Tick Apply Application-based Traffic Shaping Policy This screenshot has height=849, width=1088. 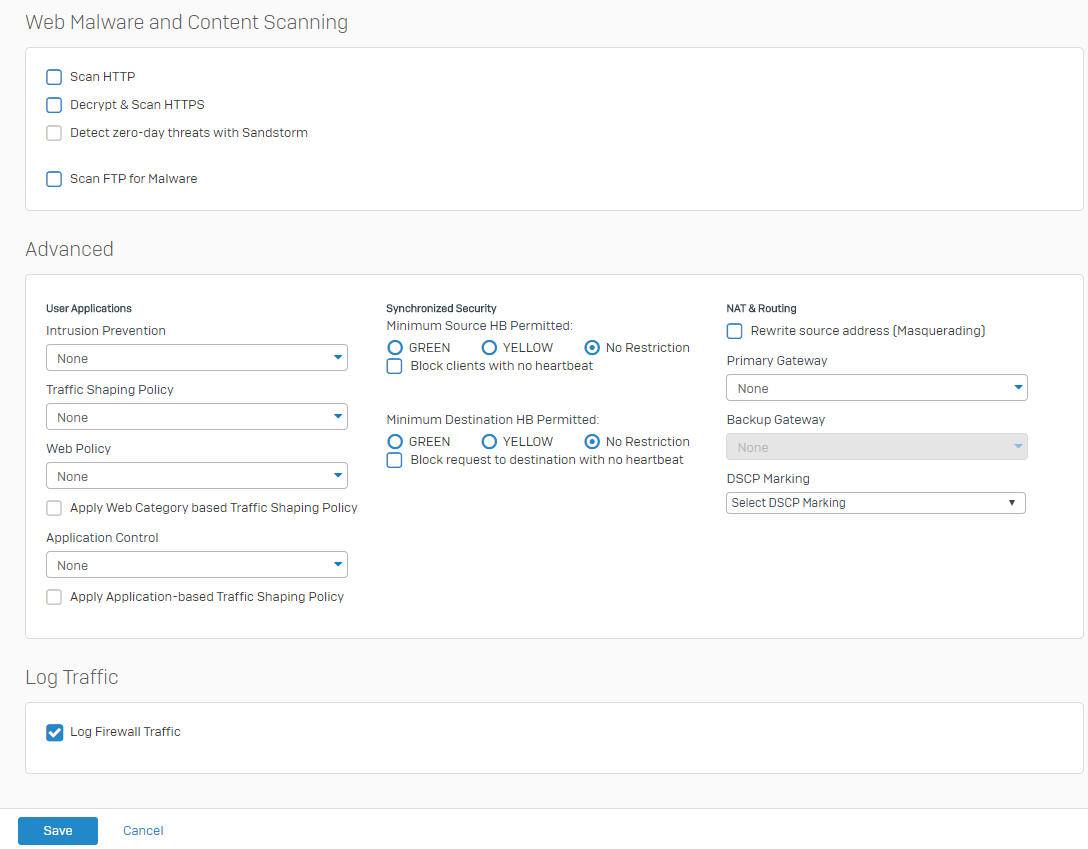point(54,597)
